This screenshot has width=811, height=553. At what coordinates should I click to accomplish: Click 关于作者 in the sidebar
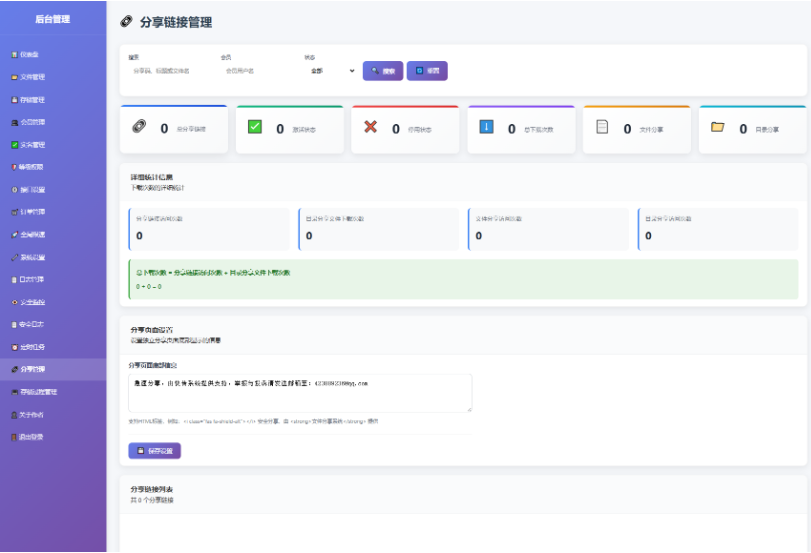click(x=32, y=414)
